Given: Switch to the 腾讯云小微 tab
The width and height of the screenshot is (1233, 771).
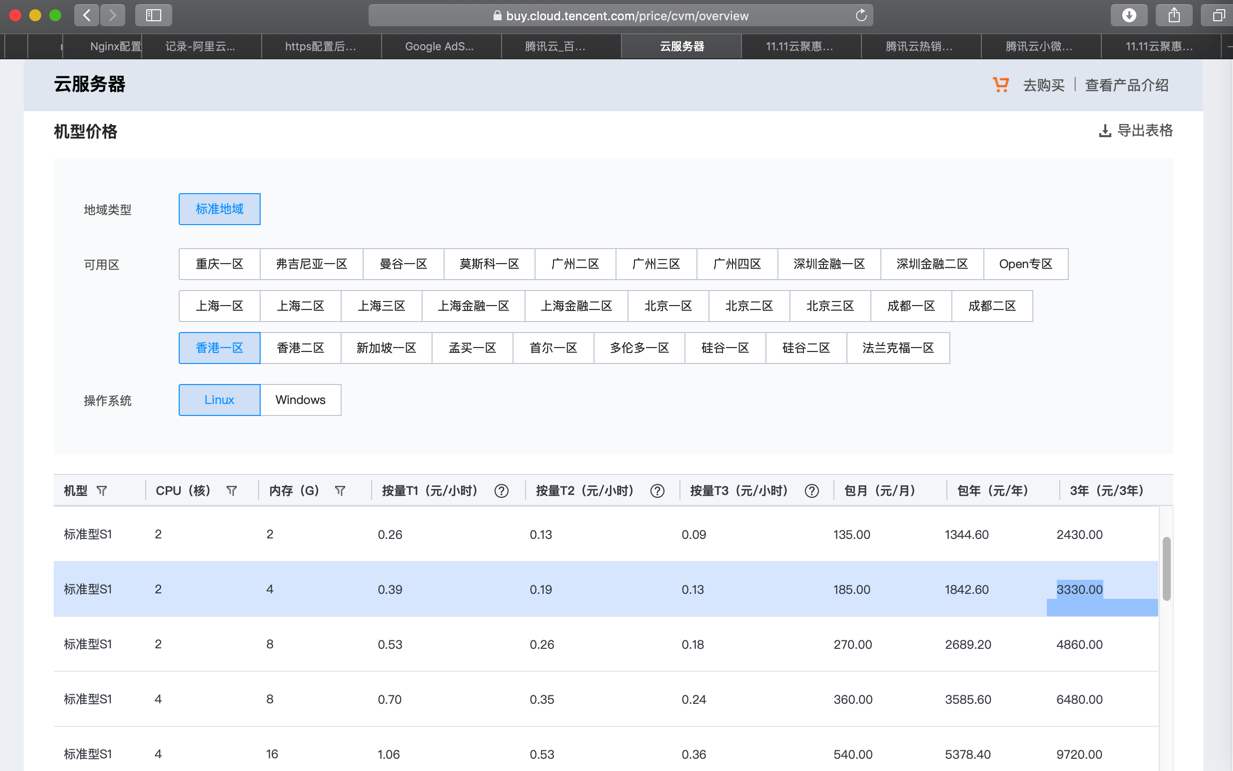Looking at the screenshot, I should click(x=1039, y=46).
